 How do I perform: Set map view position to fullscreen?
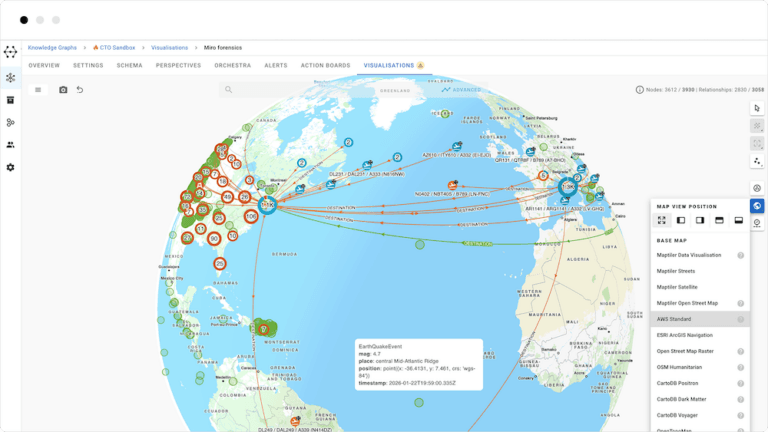tap(662, 220)
